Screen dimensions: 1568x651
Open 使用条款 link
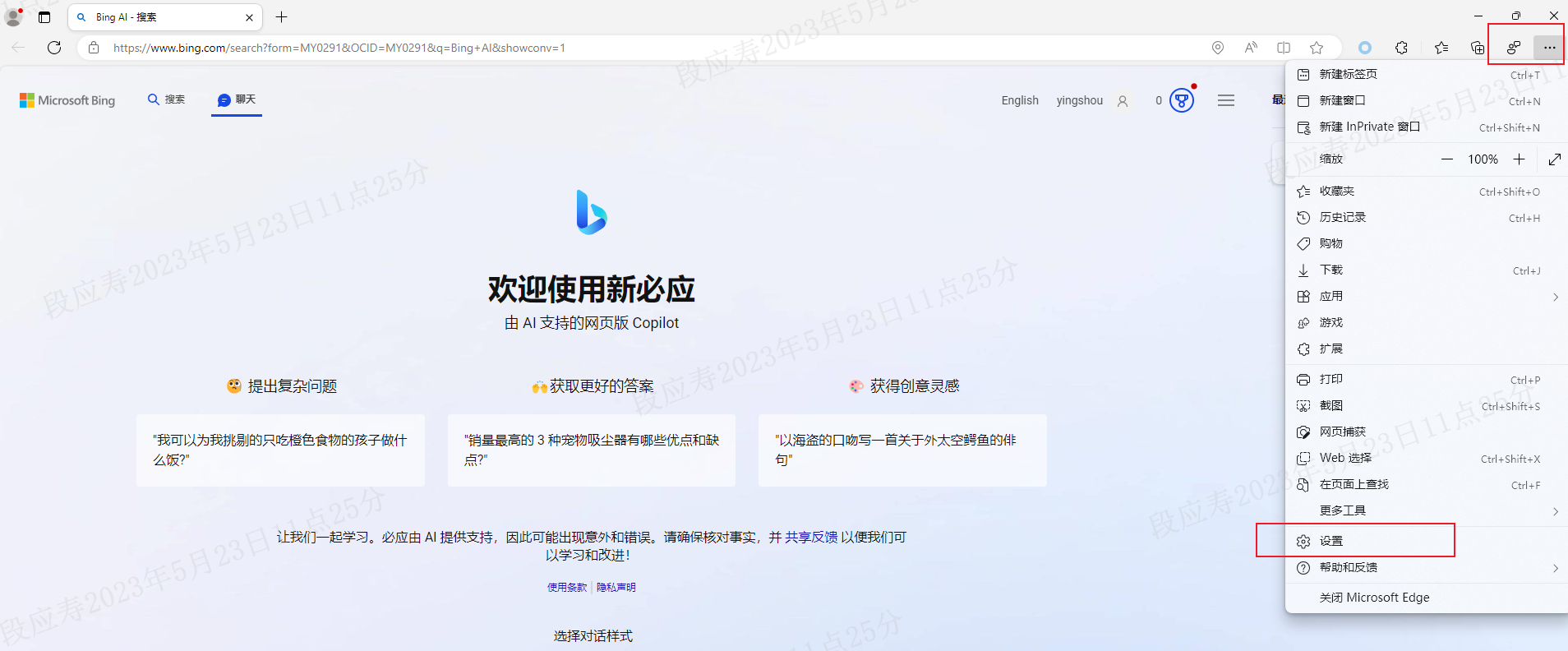point(567,587)
